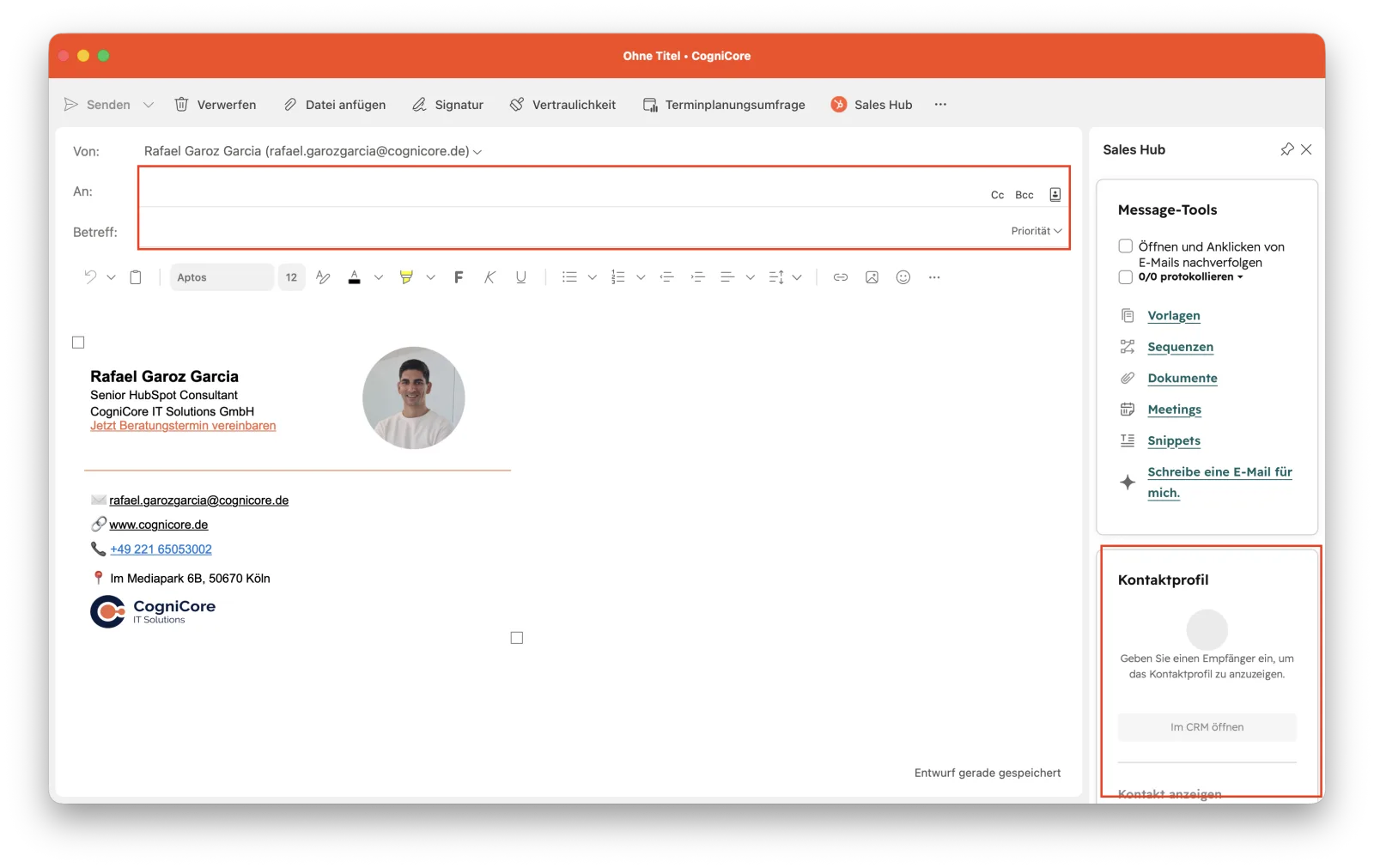This screenshot has height=868, width=1374.
Task: Expand the protokollieren dropdown arrow
Action: click(x=1240, y=277)
